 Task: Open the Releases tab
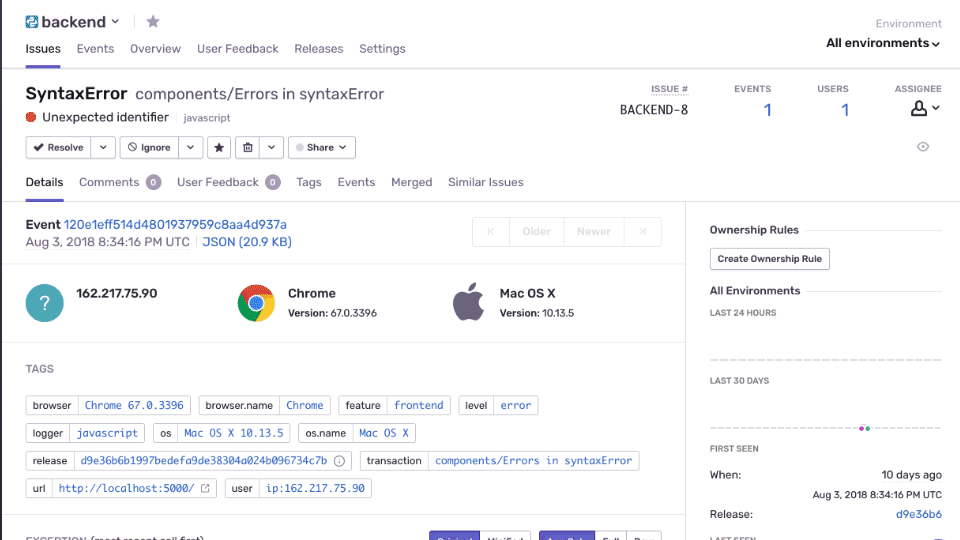point(318,49)
